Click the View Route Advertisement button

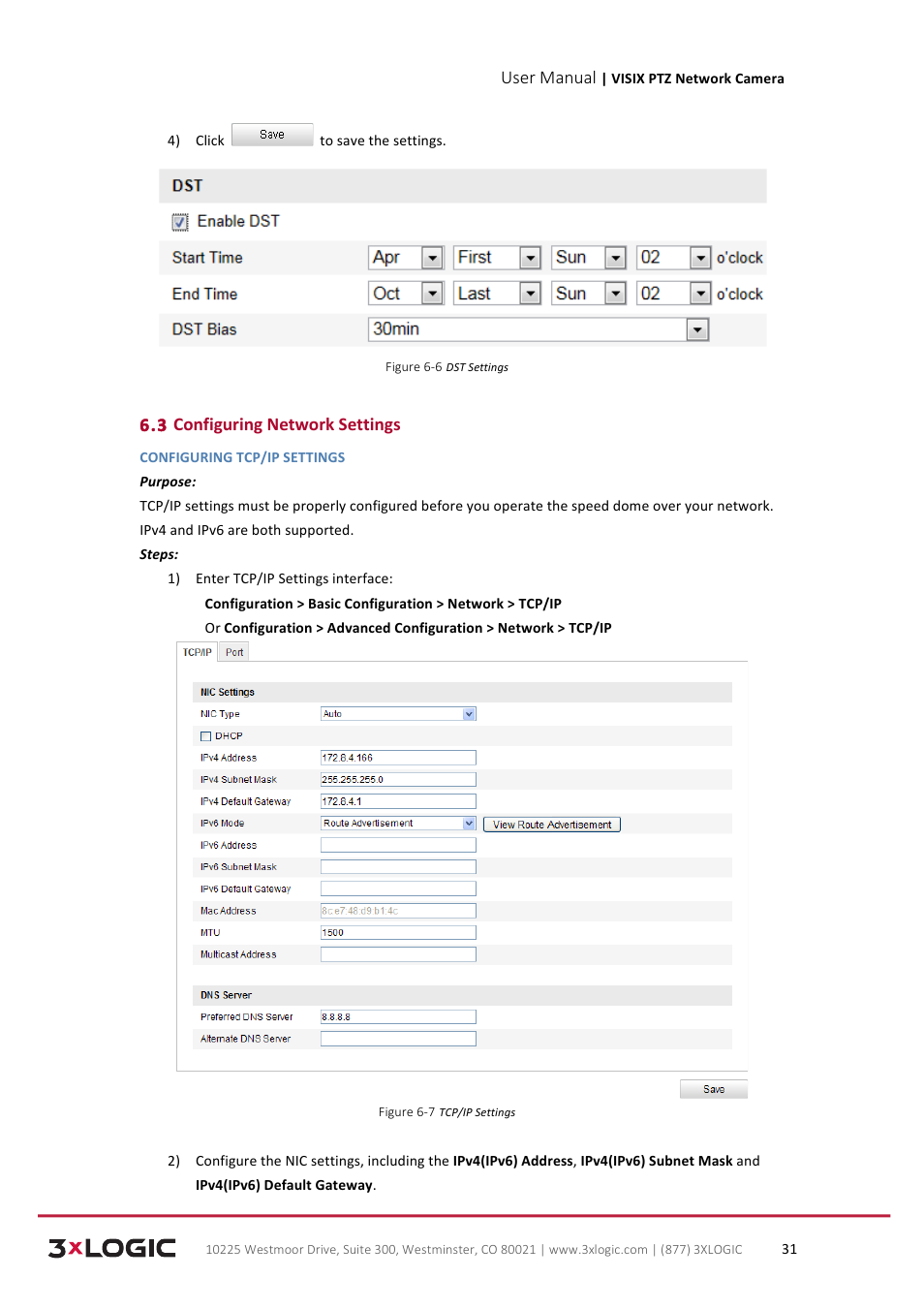tap(552, 825)
